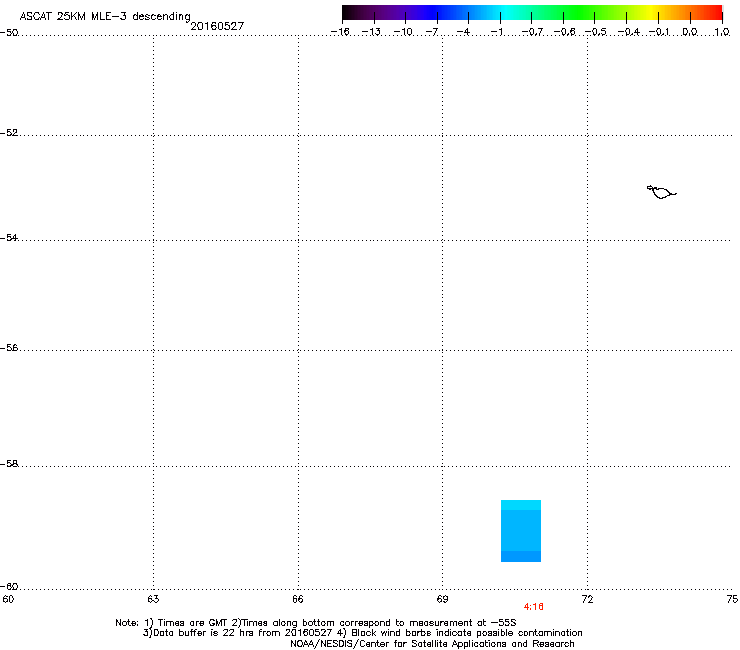Click the note about the 22 hrs data buffer

point(362,633)
